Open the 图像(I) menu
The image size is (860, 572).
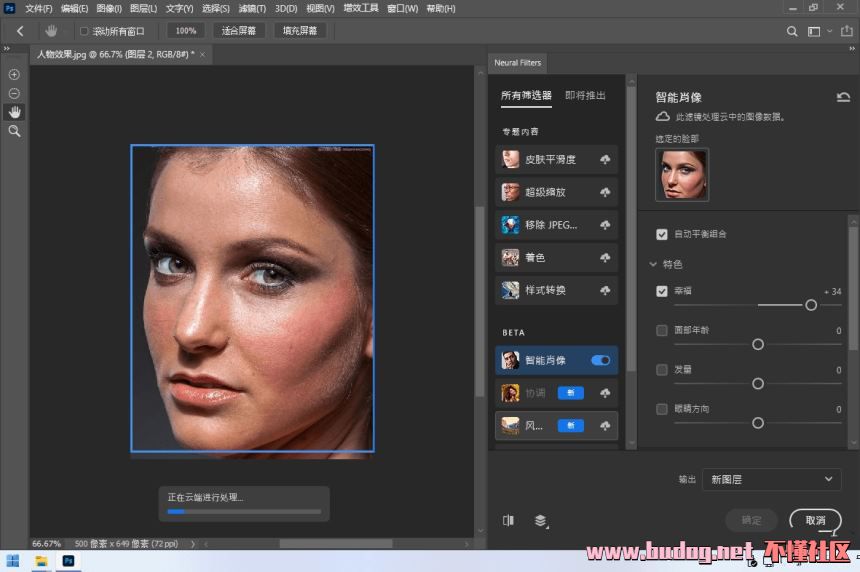click(x=109, y=9)
